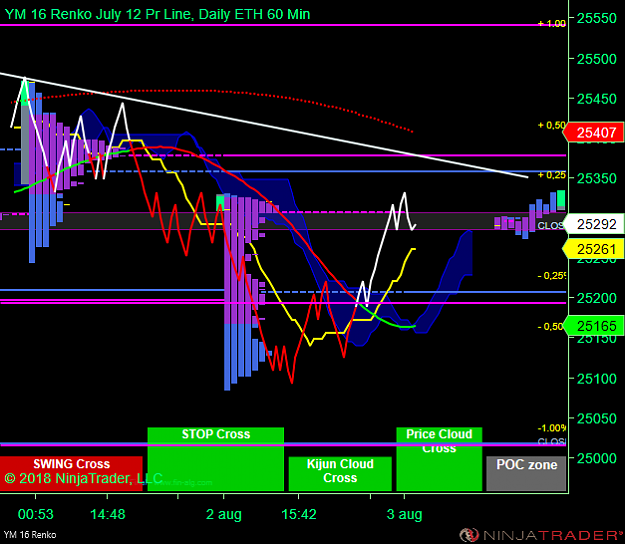625x544 pixels.
Task: Click the + 1,00 deviation label
Action: 552,24
